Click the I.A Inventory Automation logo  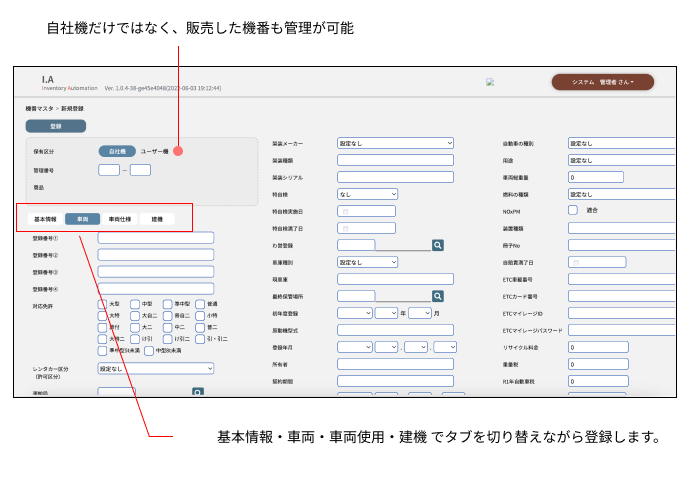pos(70,83)
